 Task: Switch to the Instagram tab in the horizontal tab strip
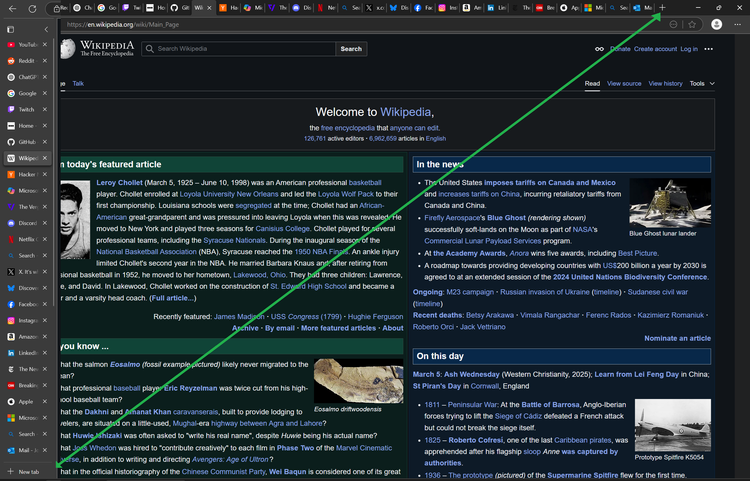click(x=448, y=8)
